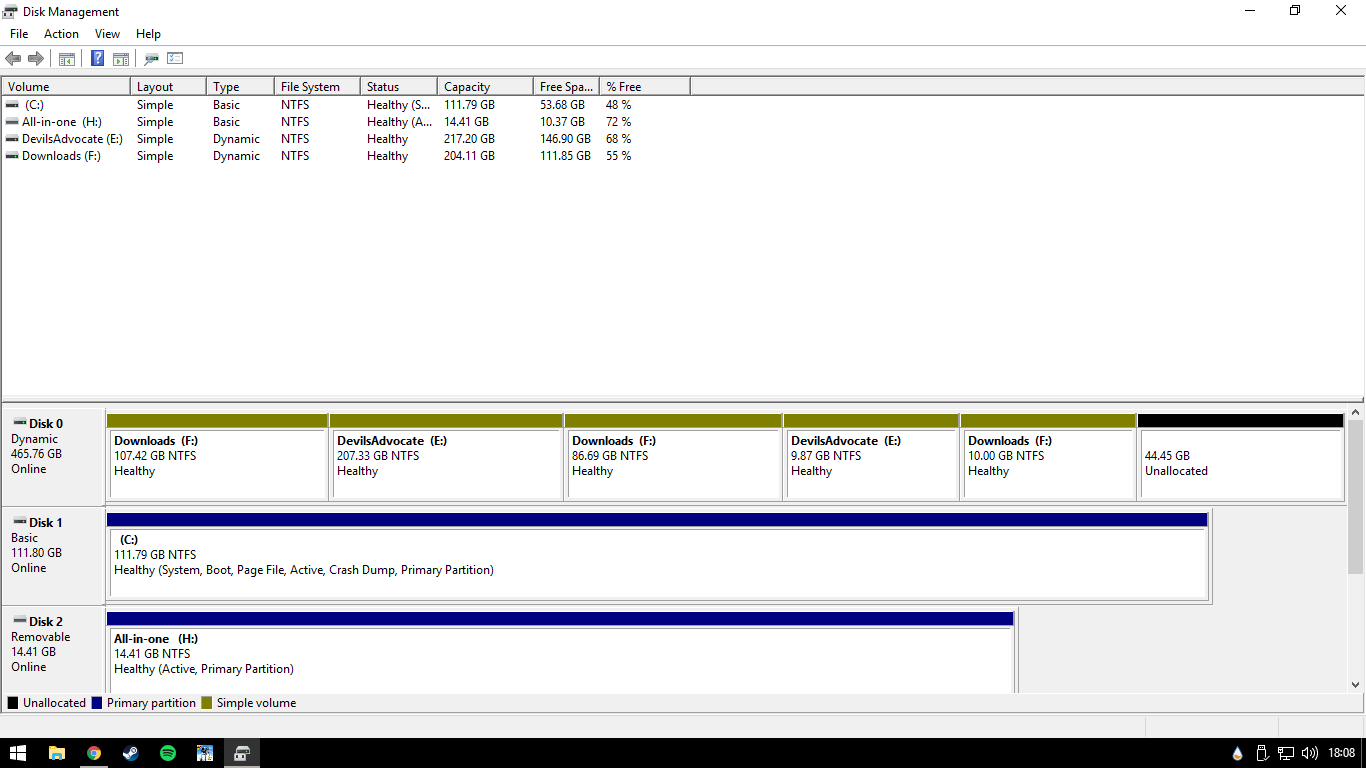Click the checklist settings toolbar icon
The image size is (1366, 768).
click(x=175, y=59)
